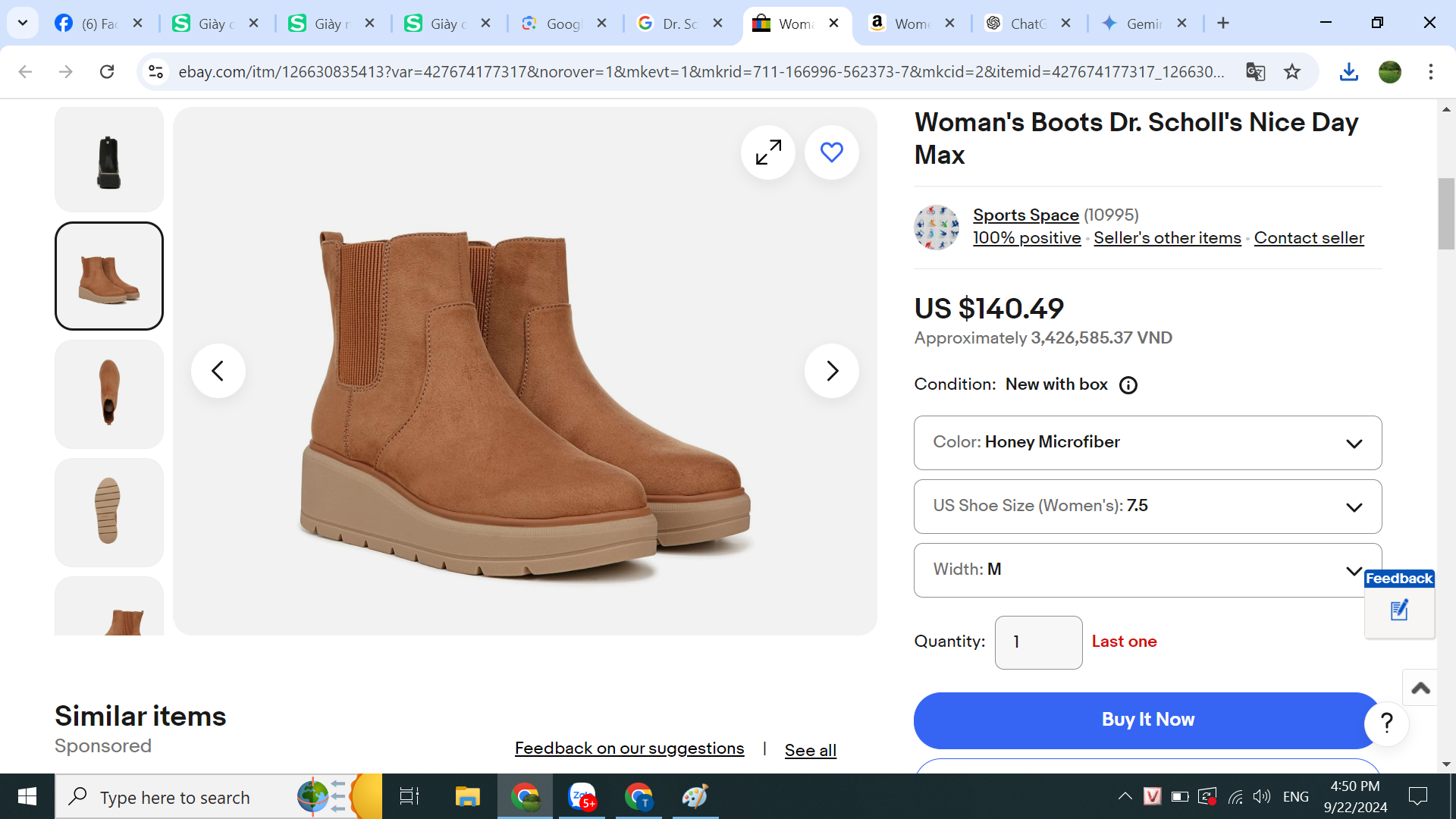Click the Google Translate icon in address bar
The width and height of the screenshot is (1456, 819).
(1255, 72)
